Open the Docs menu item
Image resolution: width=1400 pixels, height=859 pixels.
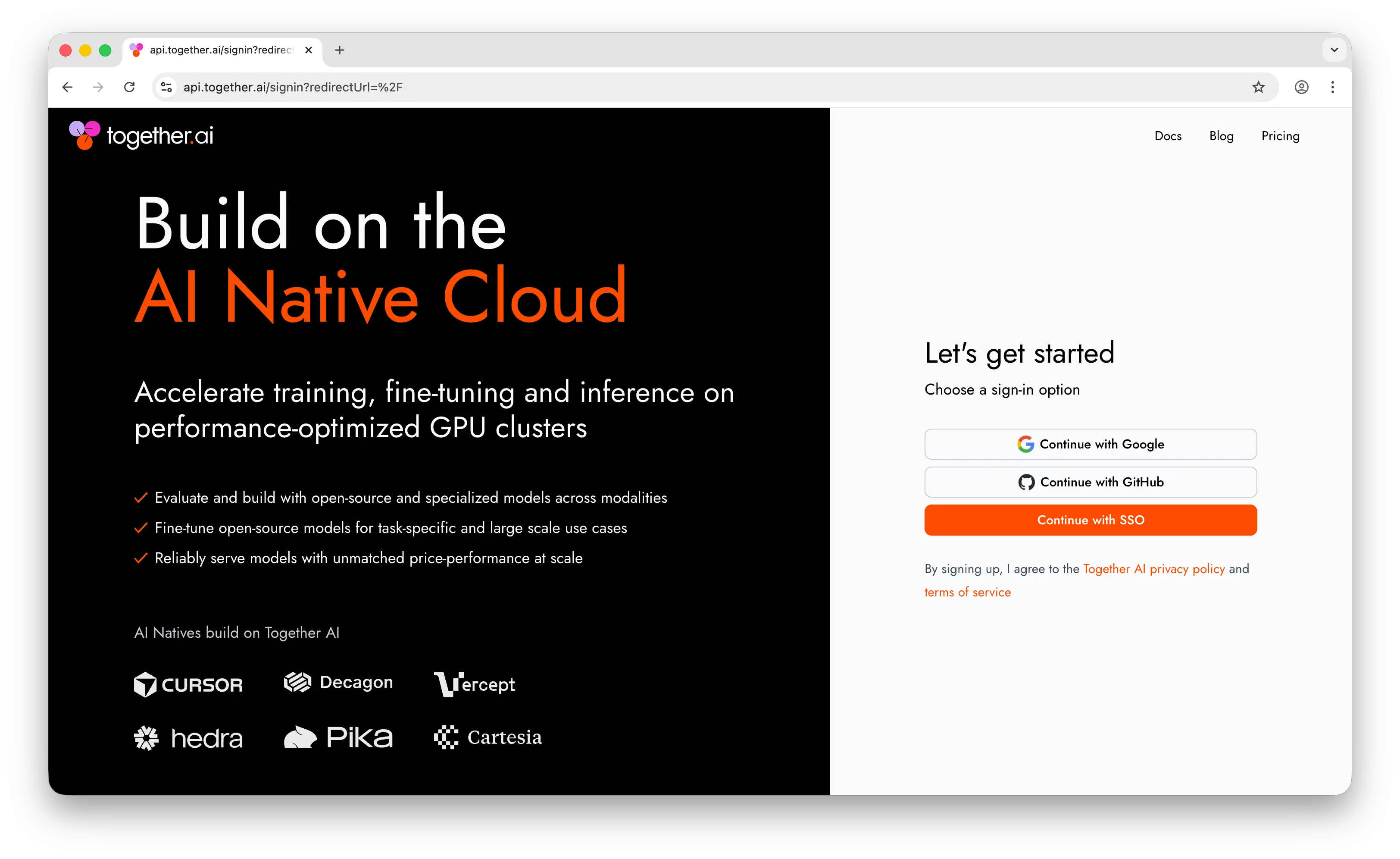[1168, 136]
